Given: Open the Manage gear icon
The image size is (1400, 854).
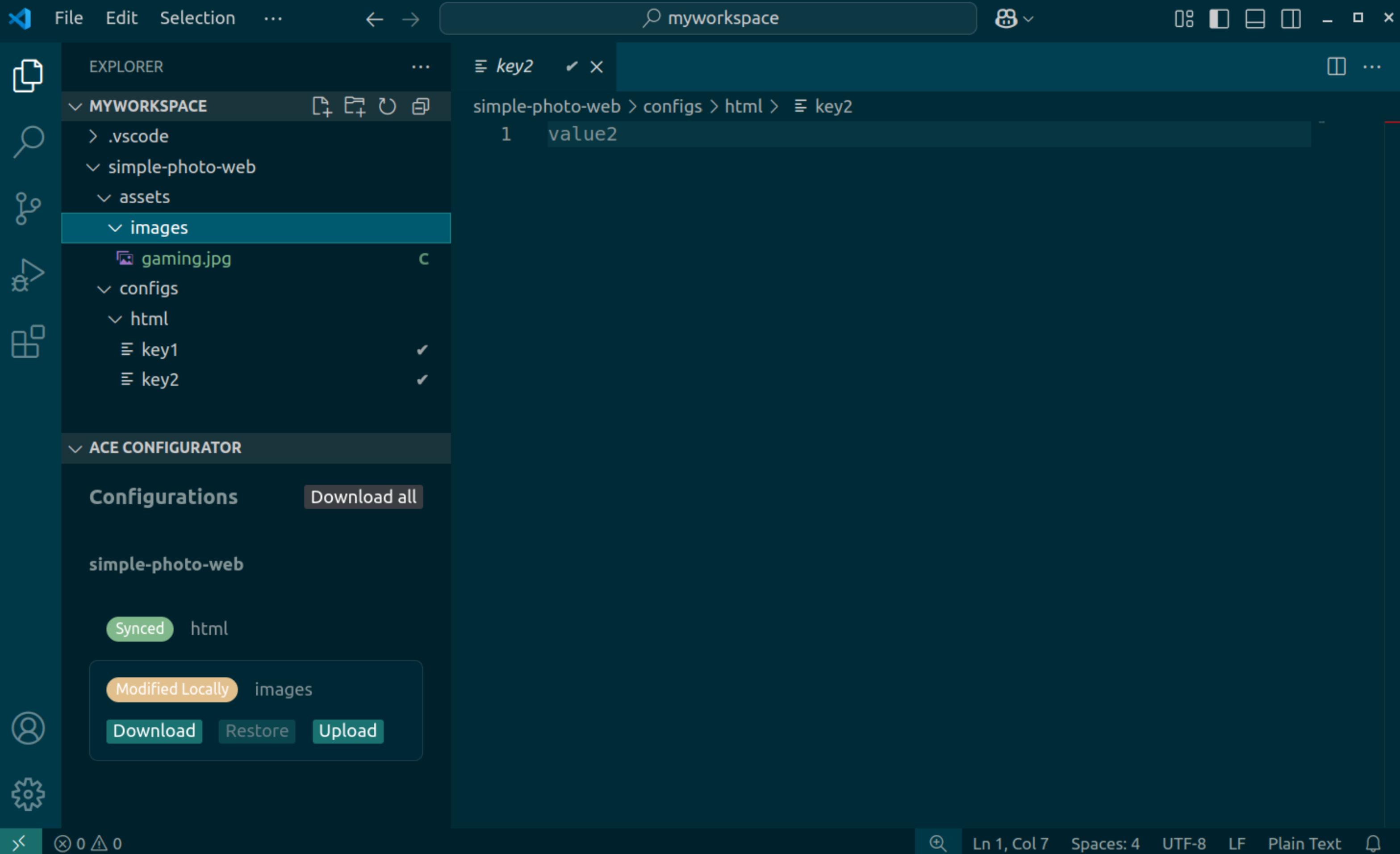Looking at the screenshot, I should coord(27,794).
